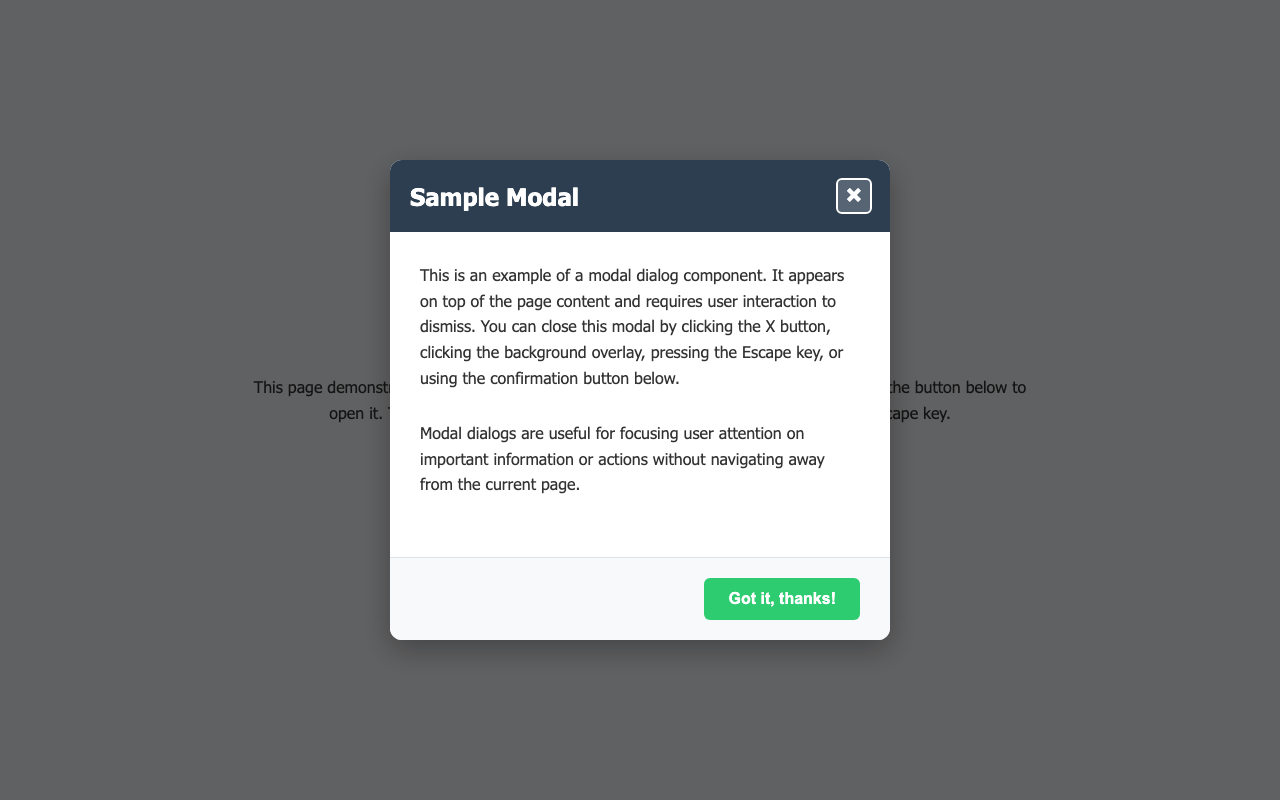
Task: Click the first paragraph of modal body text
Action: click(x=632, y=326)
